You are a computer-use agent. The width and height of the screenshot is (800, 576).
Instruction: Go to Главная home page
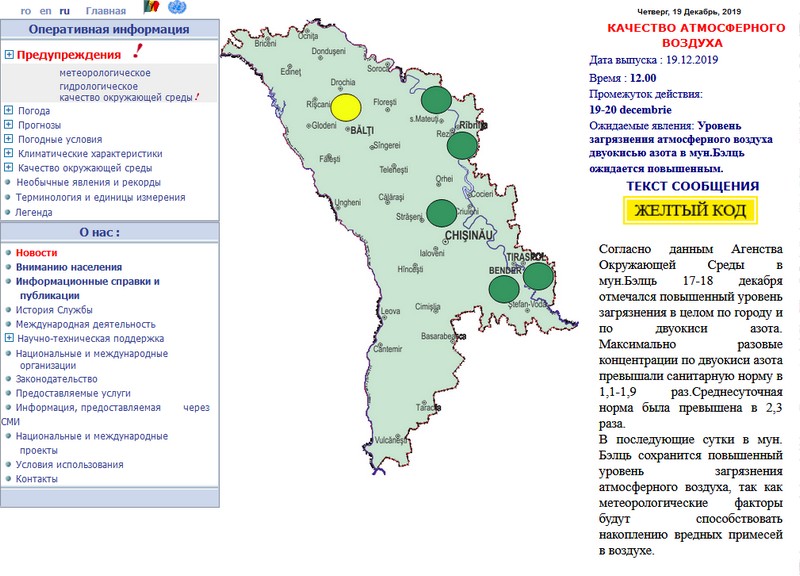(x=106, y=10)
